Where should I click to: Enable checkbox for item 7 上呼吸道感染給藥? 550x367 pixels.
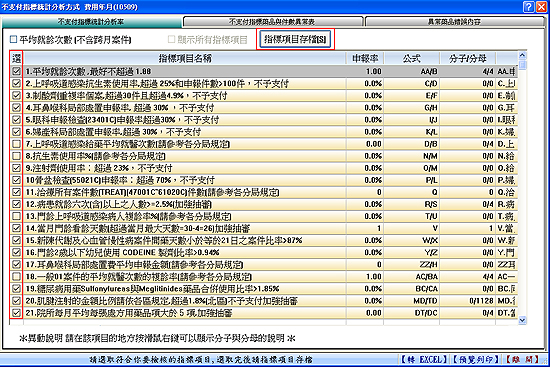[16, 144]
